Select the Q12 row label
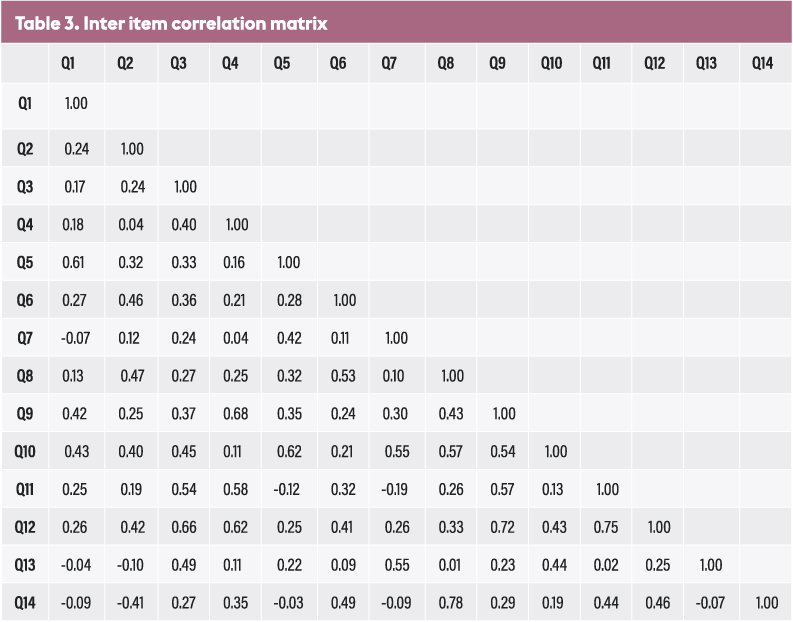The width and height of the screenshot is (793, 622). pos(25,527)
